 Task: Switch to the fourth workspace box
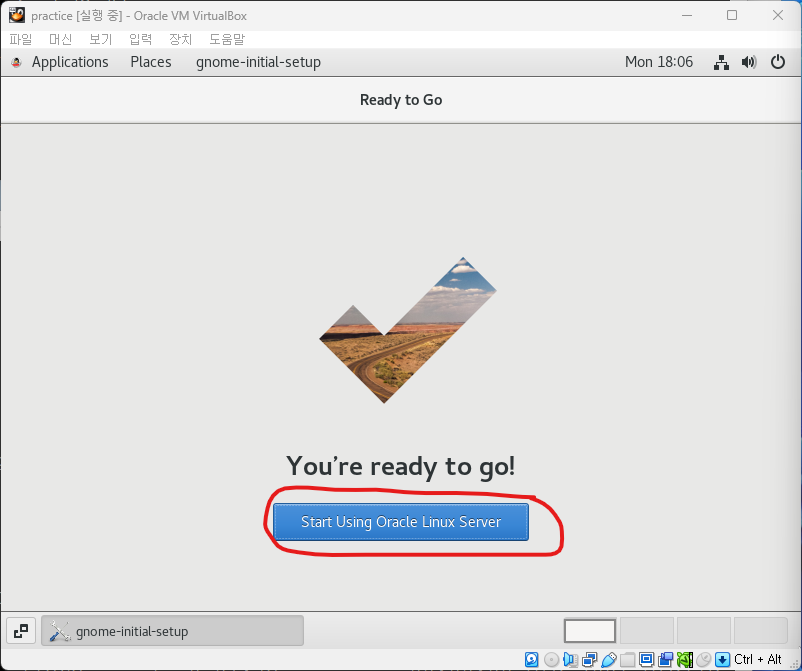[760, 631]
